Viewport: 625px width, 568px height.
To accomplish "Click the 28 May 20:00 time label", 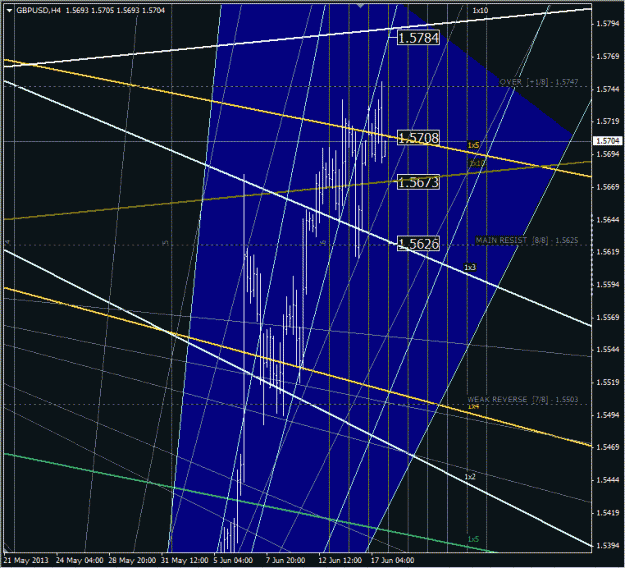I will [x=132, y=560].
